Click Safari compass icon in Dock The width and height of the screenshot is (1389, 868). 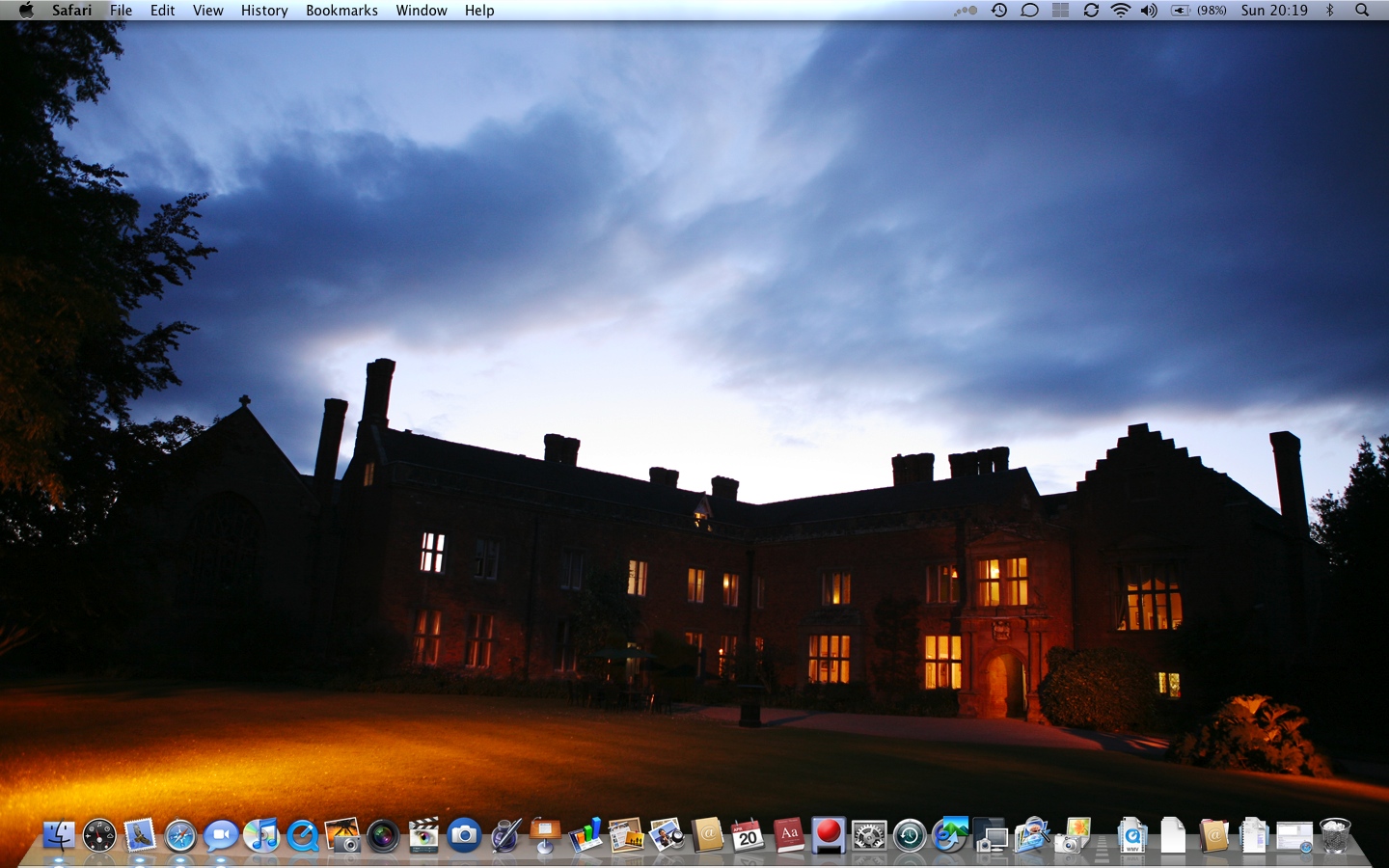tap(180, 835)
